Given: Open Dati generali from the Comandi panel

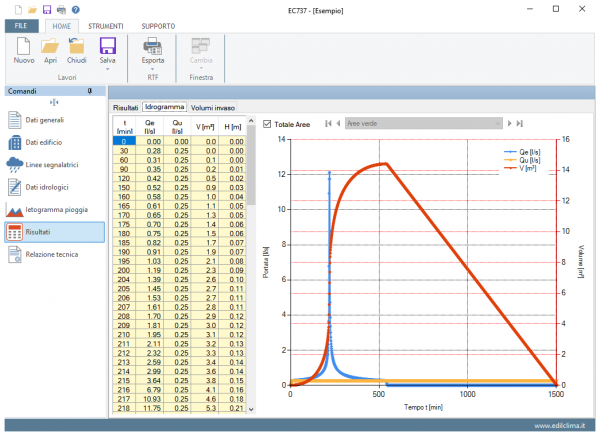Looking at the screenshot, I should pos(55,120).
